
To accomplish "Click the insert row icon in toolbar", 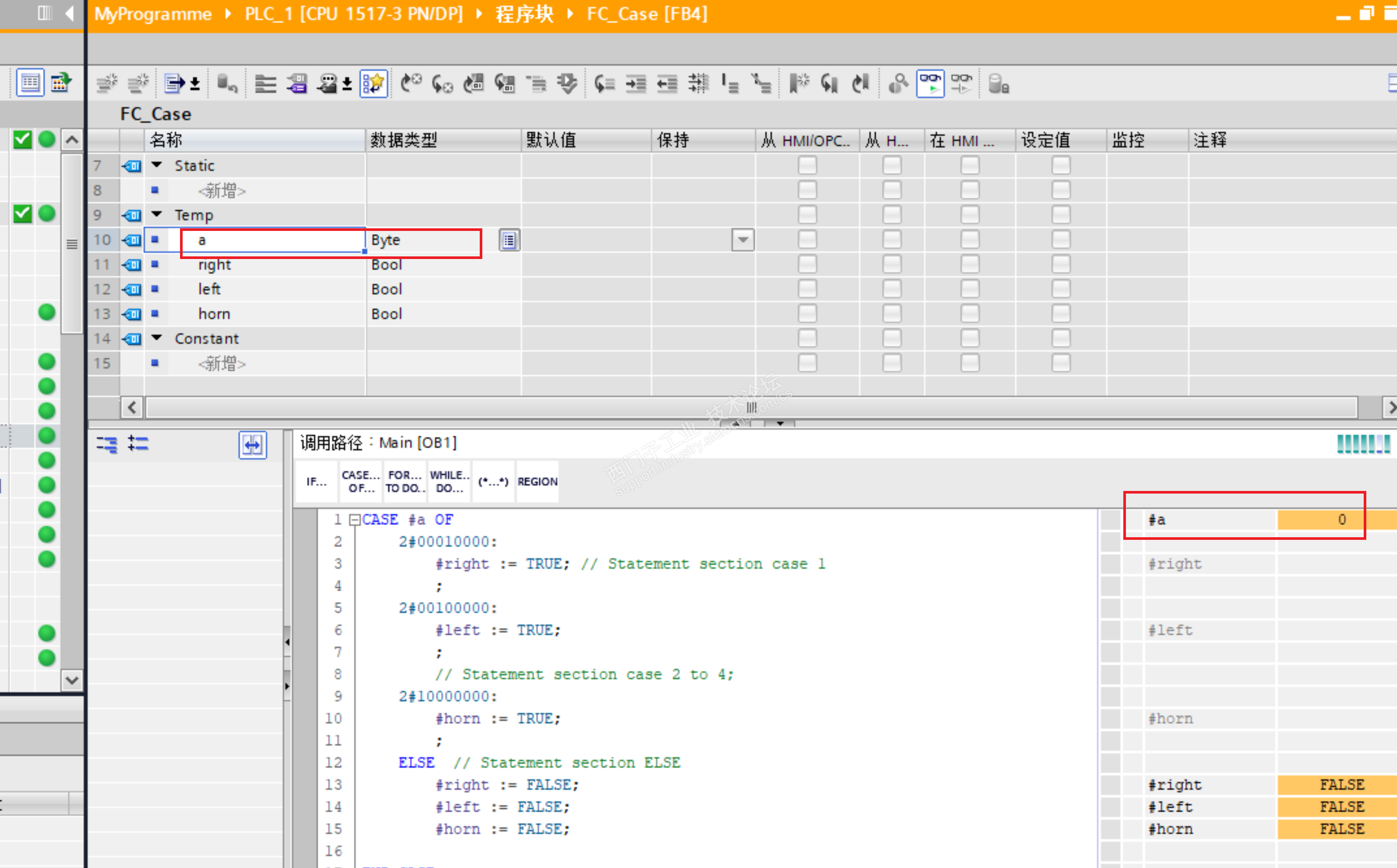I will click(107, 84).
